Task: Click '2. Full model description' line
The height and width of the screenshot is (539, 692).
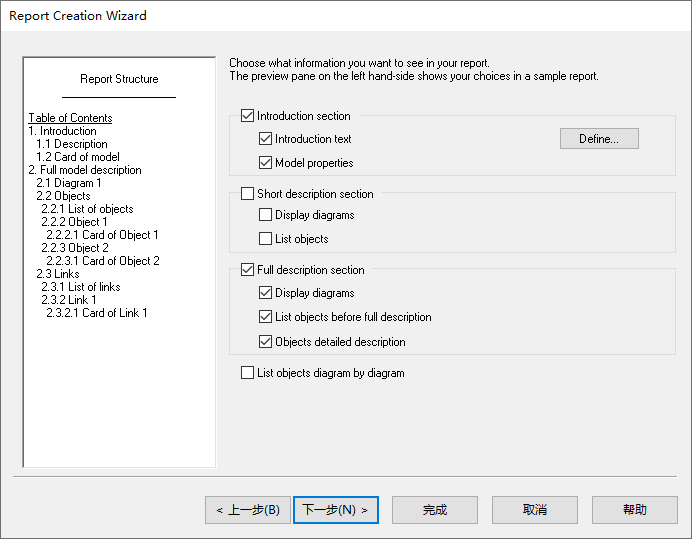Action: [85, 170]
